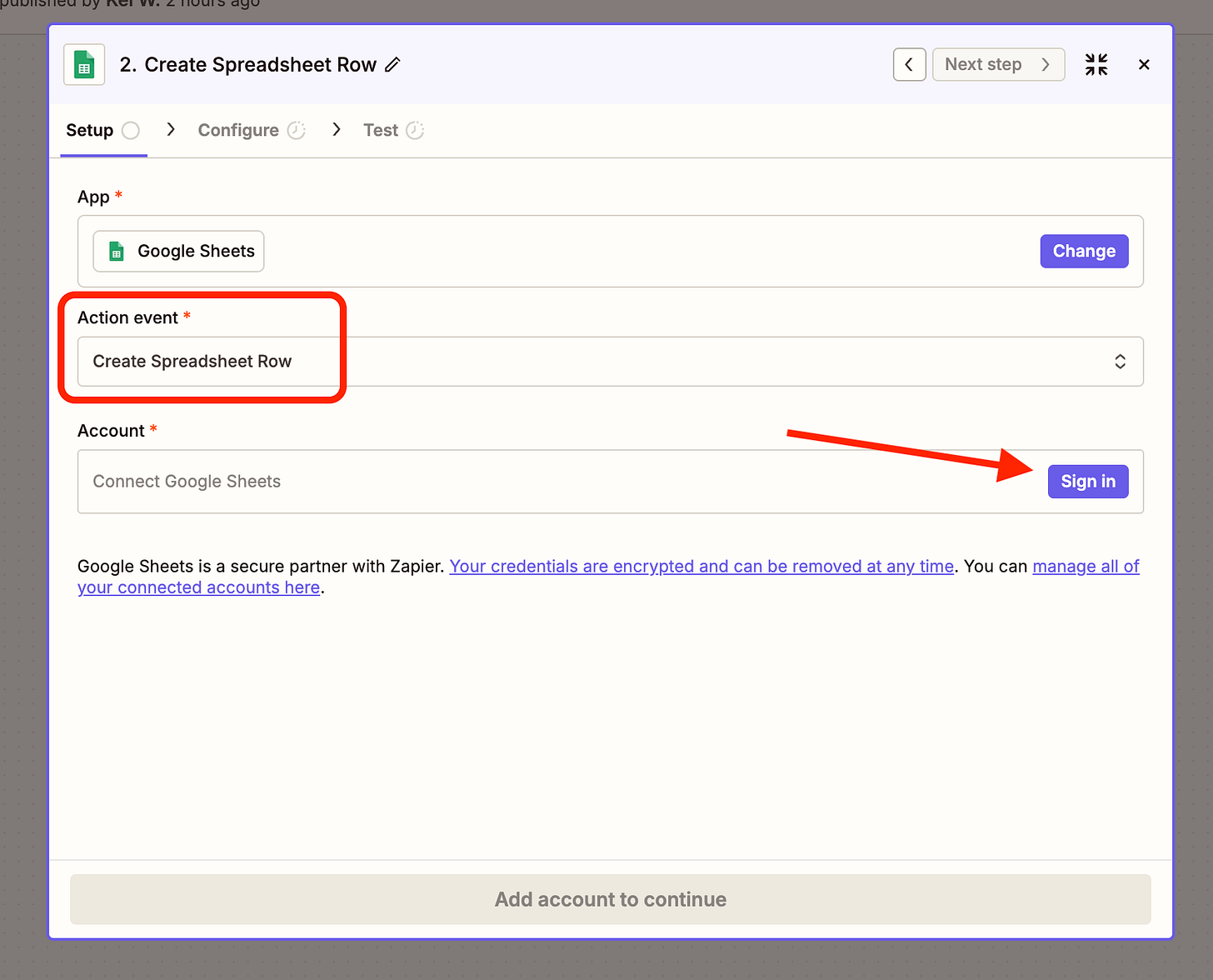1213x980 pixels.
Task: Click the chevron between Configure and Test
Action: (x=337, y=129)
